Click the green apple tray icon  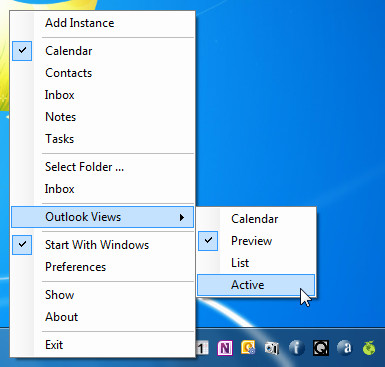coord(369,348)
